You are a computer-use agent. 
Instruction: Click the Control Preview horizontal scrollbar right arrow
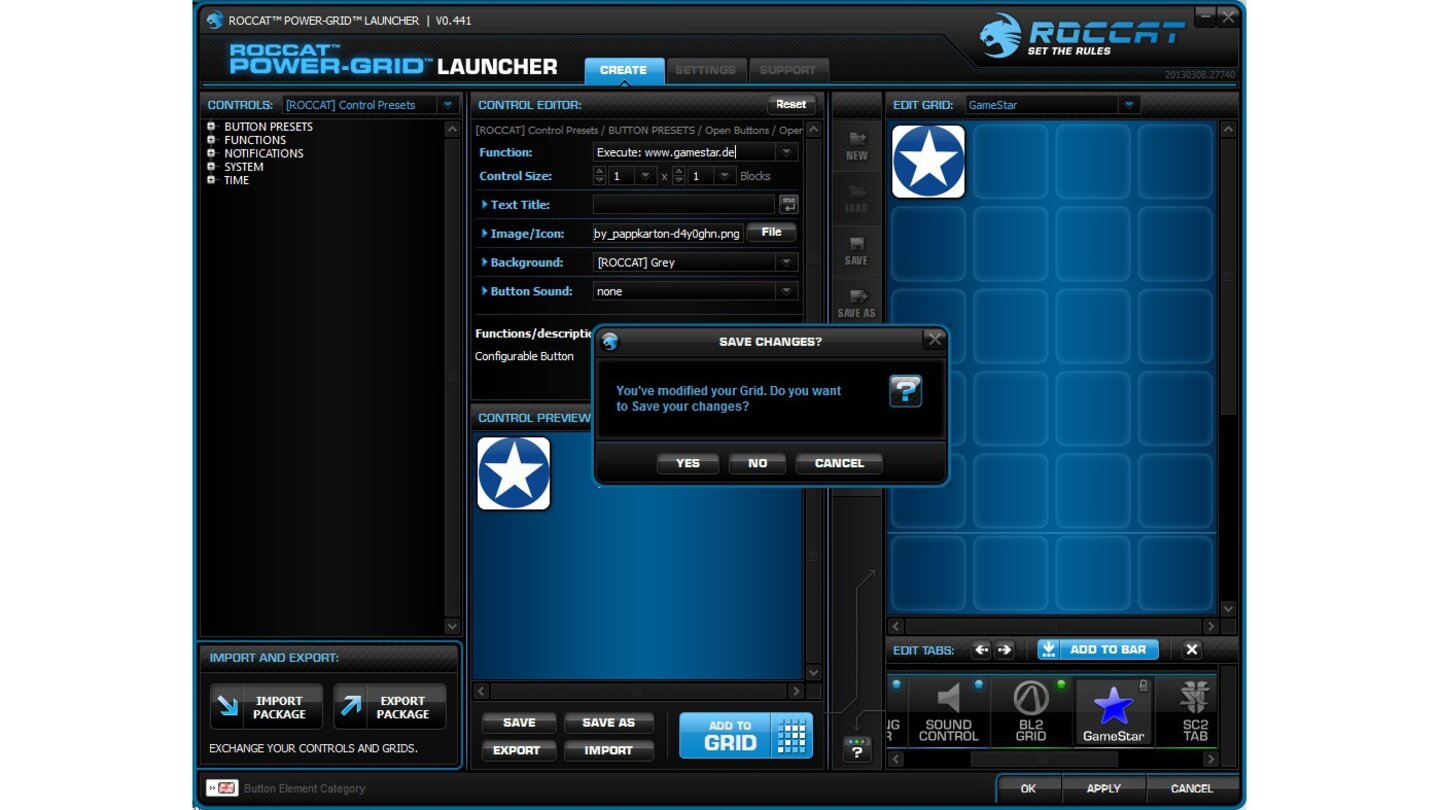[x=796, y=691]
